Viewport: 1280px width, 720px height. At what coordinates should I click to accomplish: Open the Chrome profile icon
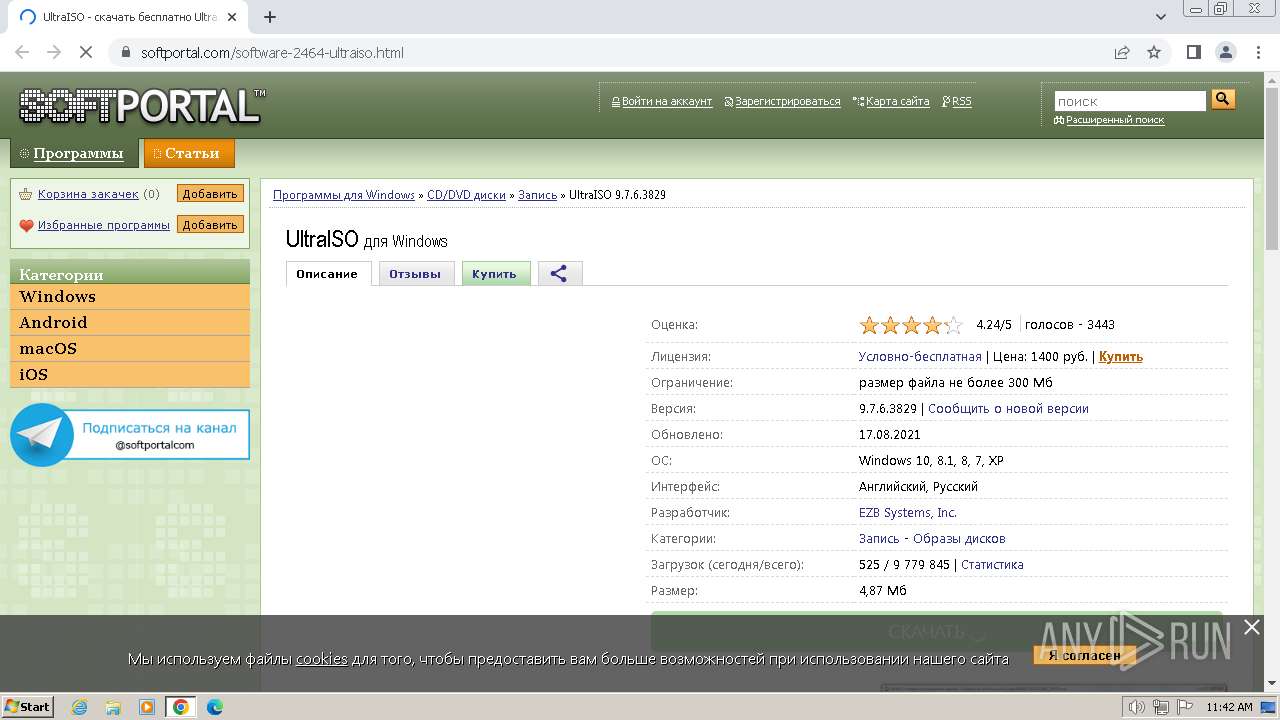tap(1225, 52)
